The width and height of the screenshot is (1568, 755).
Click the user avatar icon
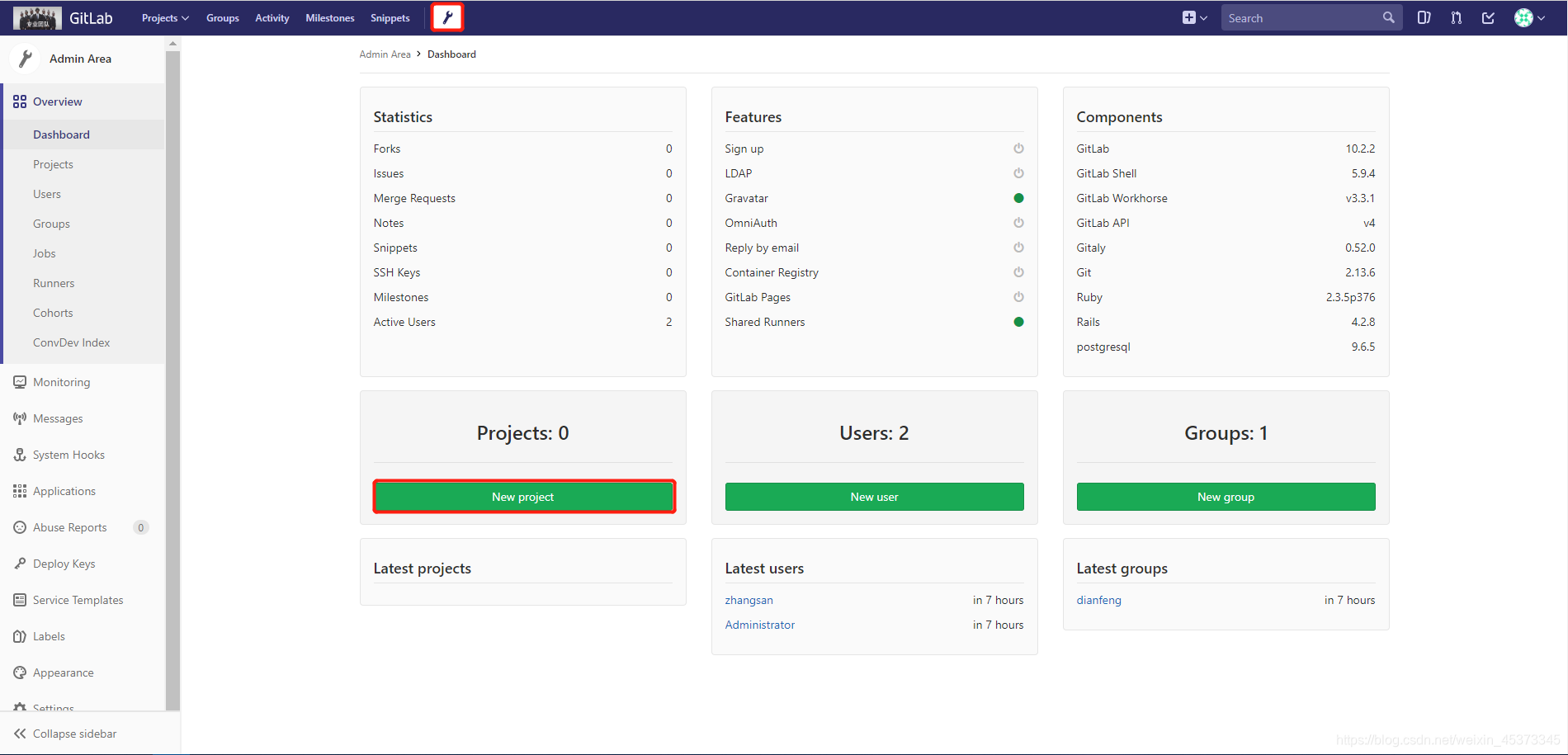pos(1523,17)
